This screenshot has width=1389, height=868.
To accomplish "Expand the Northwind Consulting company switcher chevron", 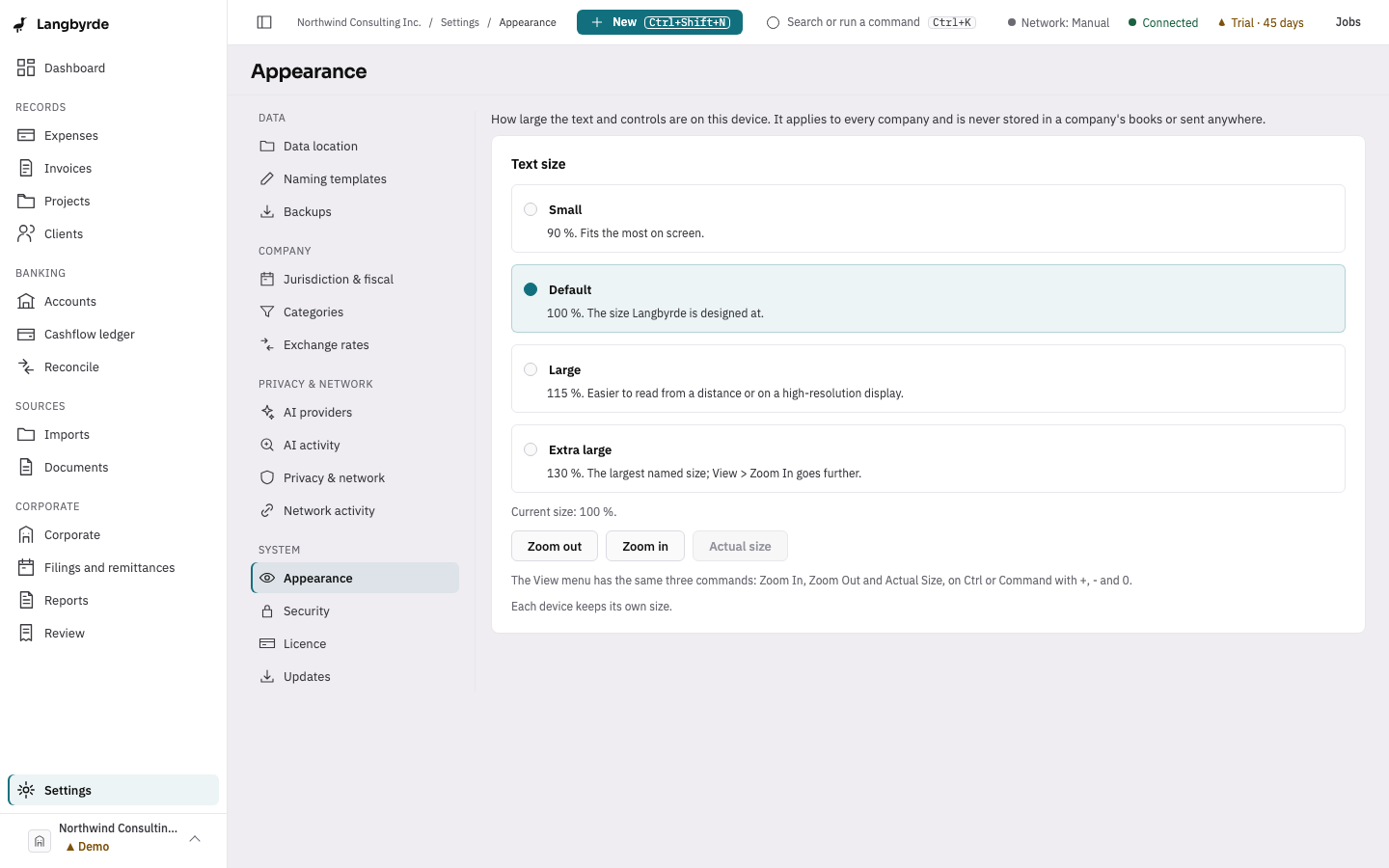I will [195, 838].
